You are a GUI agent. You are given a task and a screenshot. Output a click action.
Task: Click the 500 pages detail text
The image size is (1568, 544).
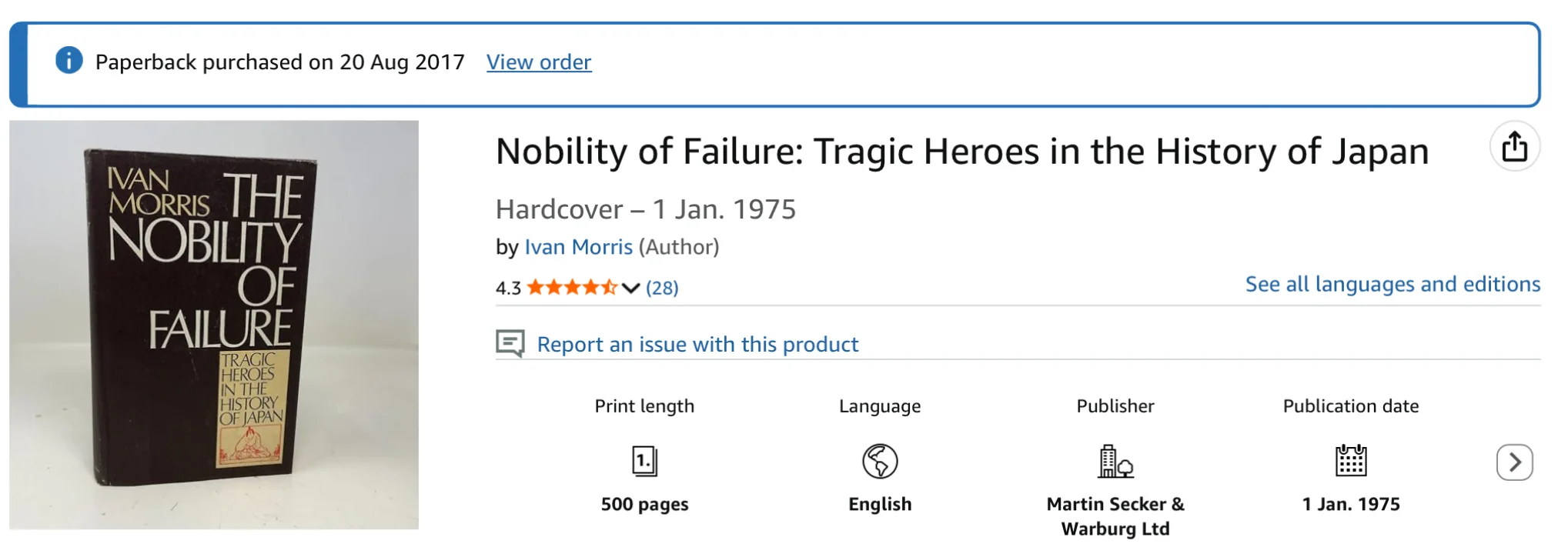tap(644, 504)
